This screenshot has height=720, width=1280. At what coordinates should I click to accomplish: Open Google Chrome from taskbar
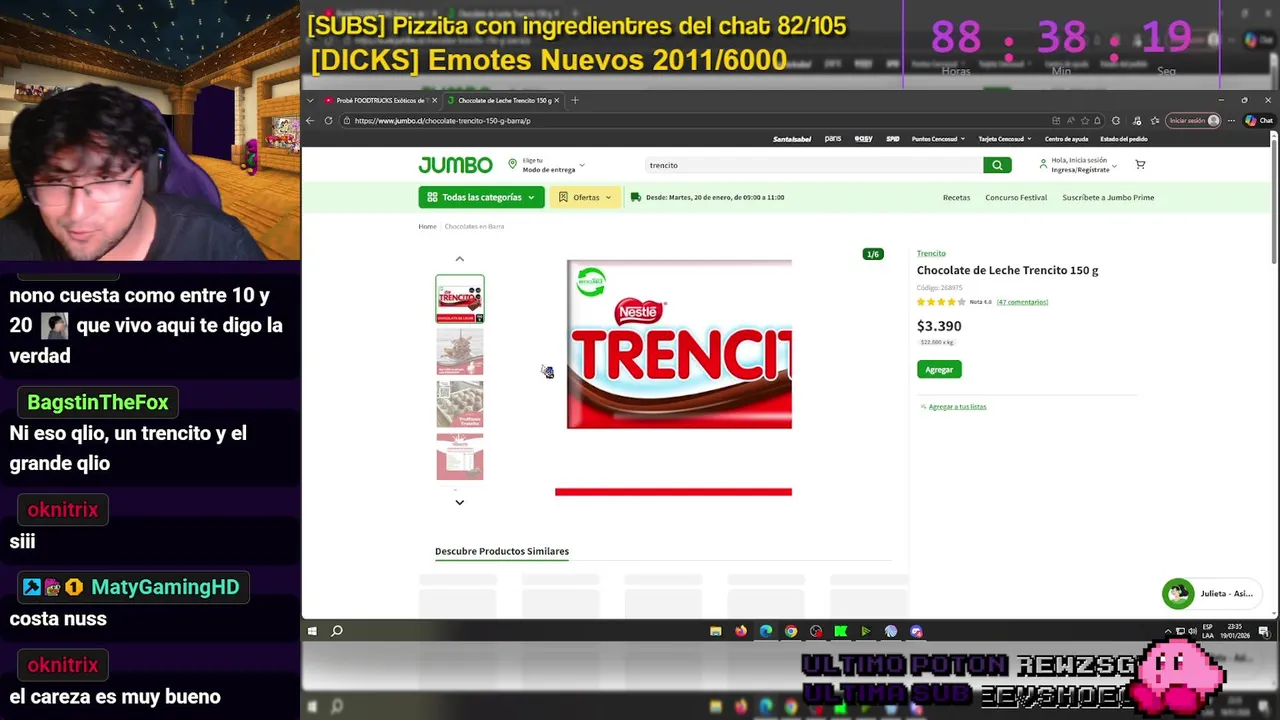click(x=791, y=631)
